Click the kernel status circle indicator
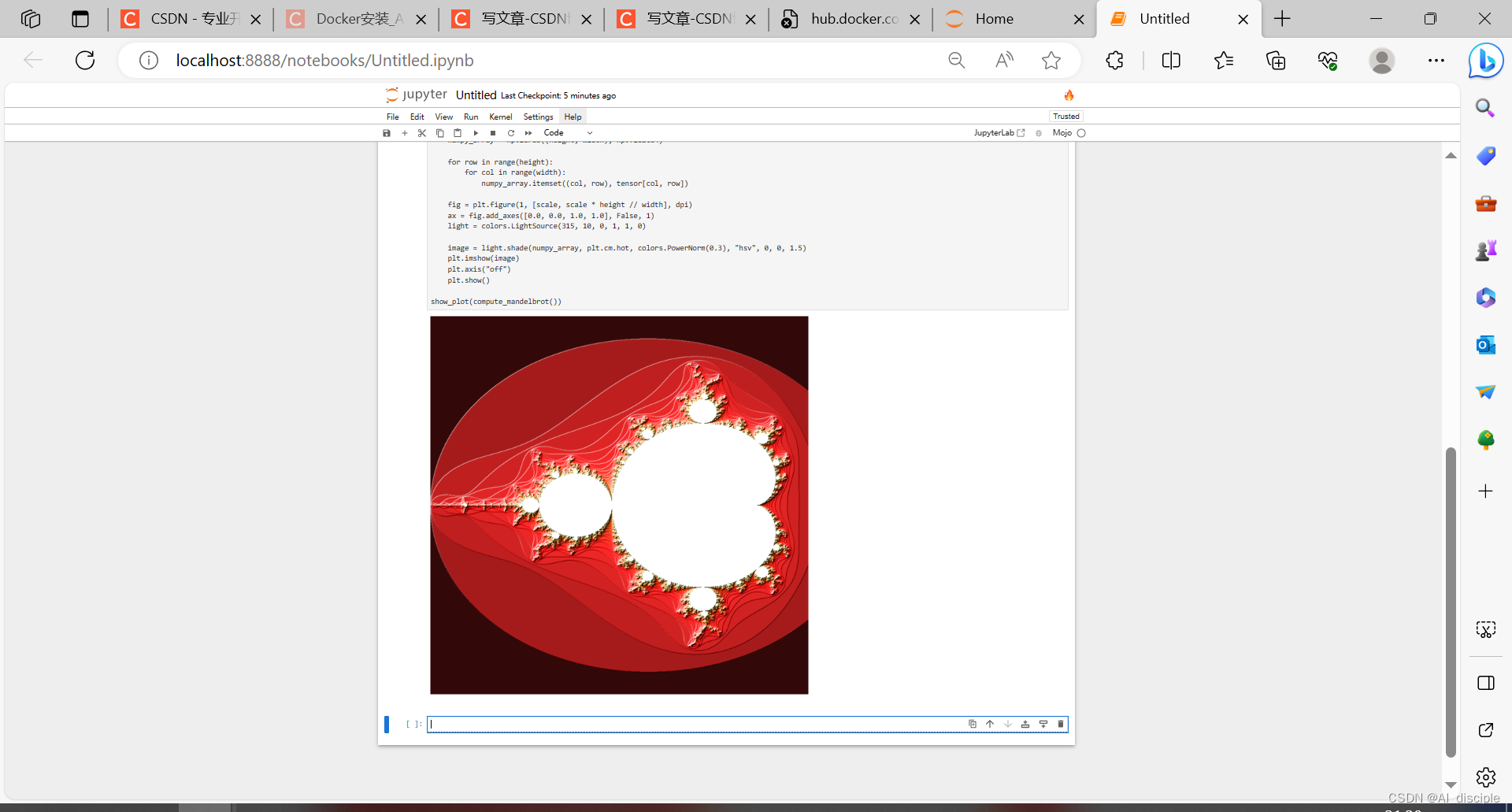1512x812 pixels. (x=1081, y=133)
